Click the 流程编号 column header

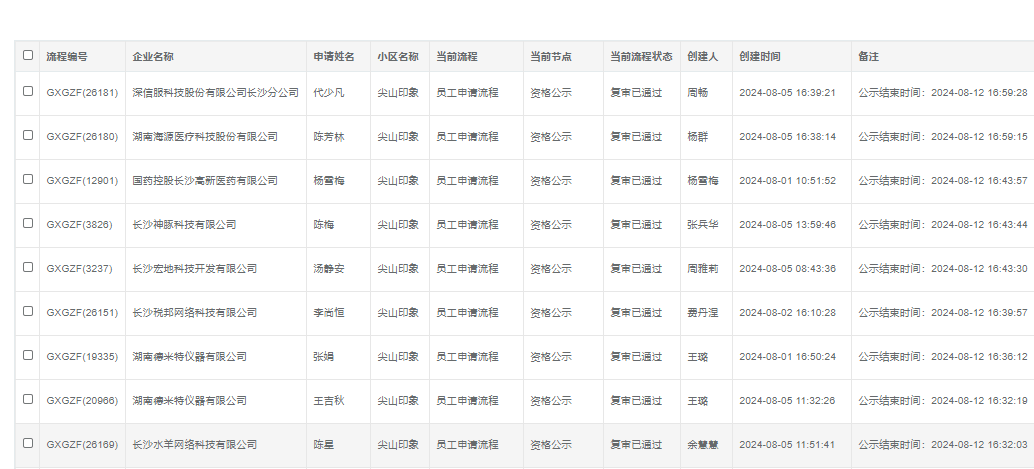67,57
